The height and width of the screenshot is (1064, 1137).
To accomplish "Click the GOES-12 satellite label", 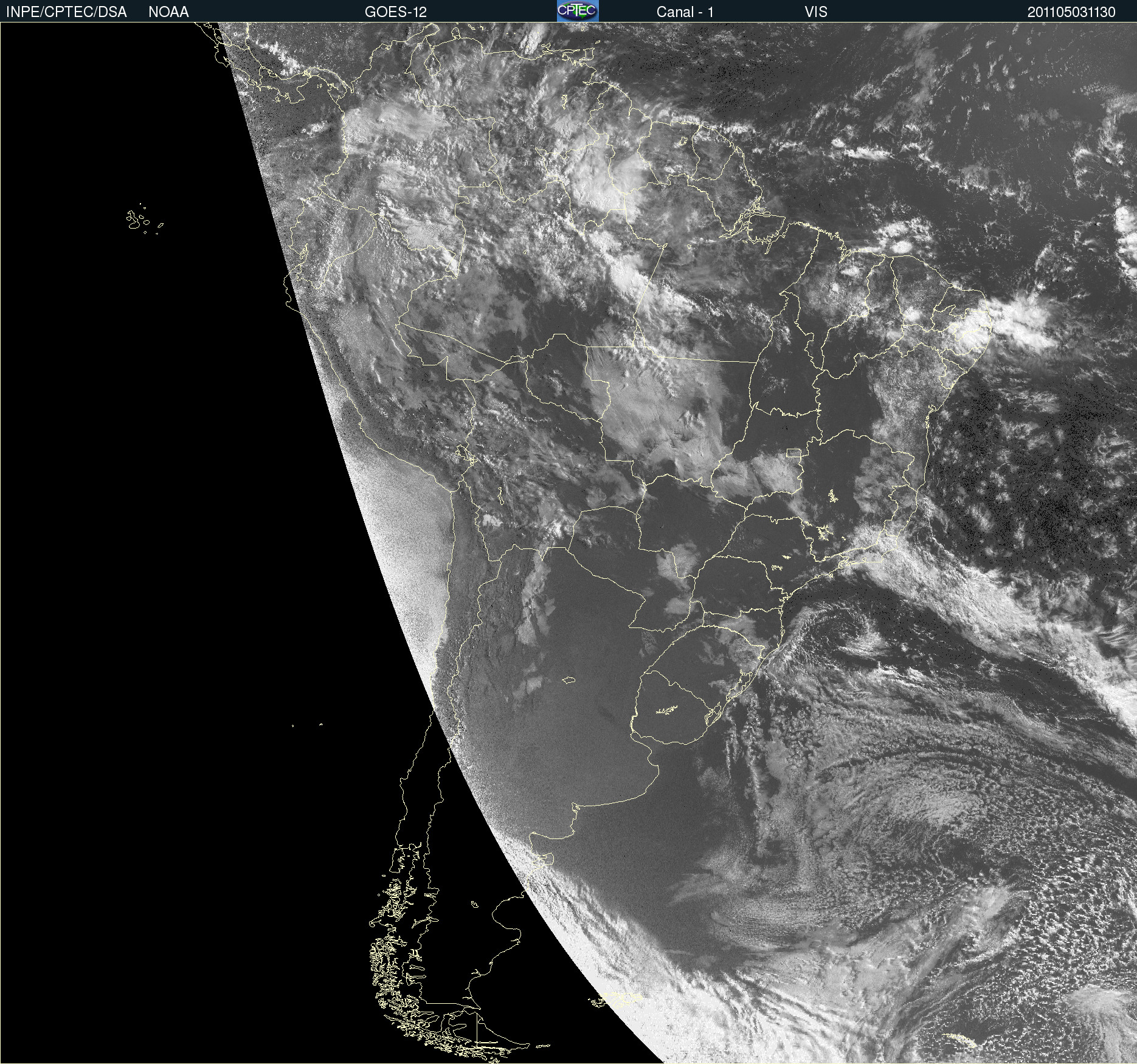I will (x=396, y=12).
